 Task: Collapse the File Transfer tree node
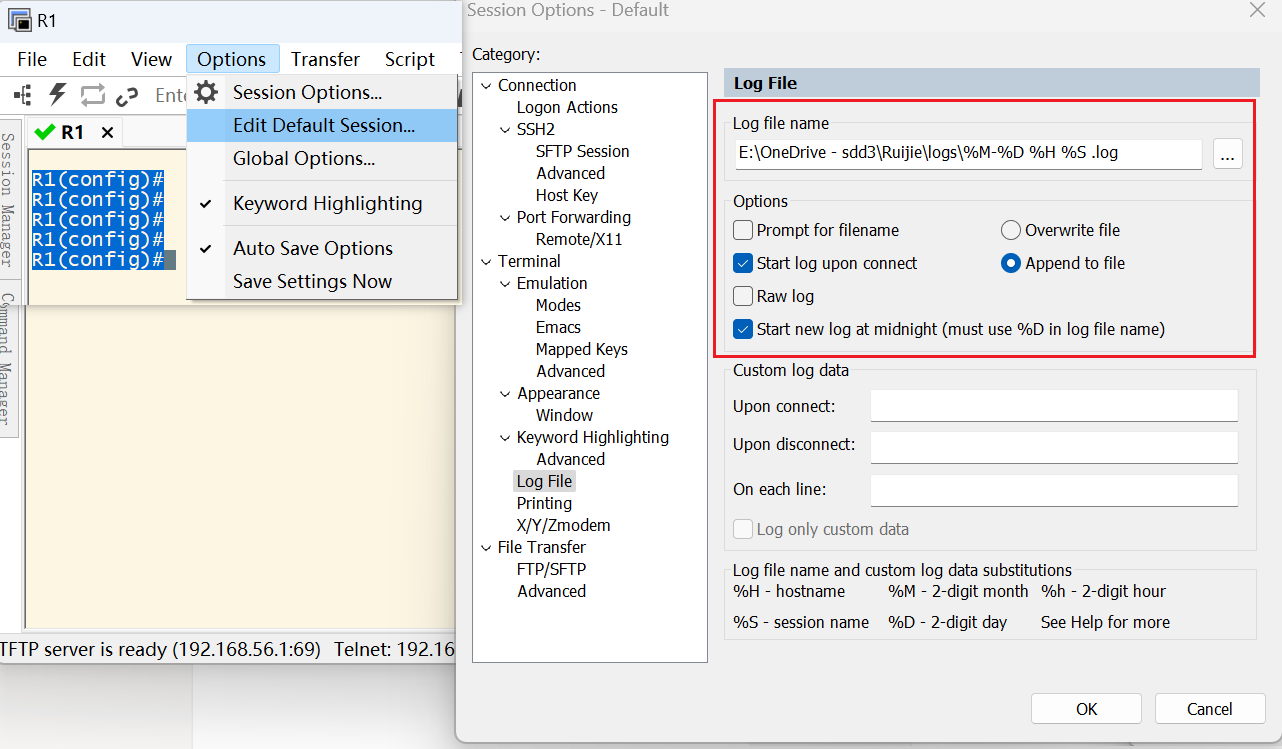486,548
